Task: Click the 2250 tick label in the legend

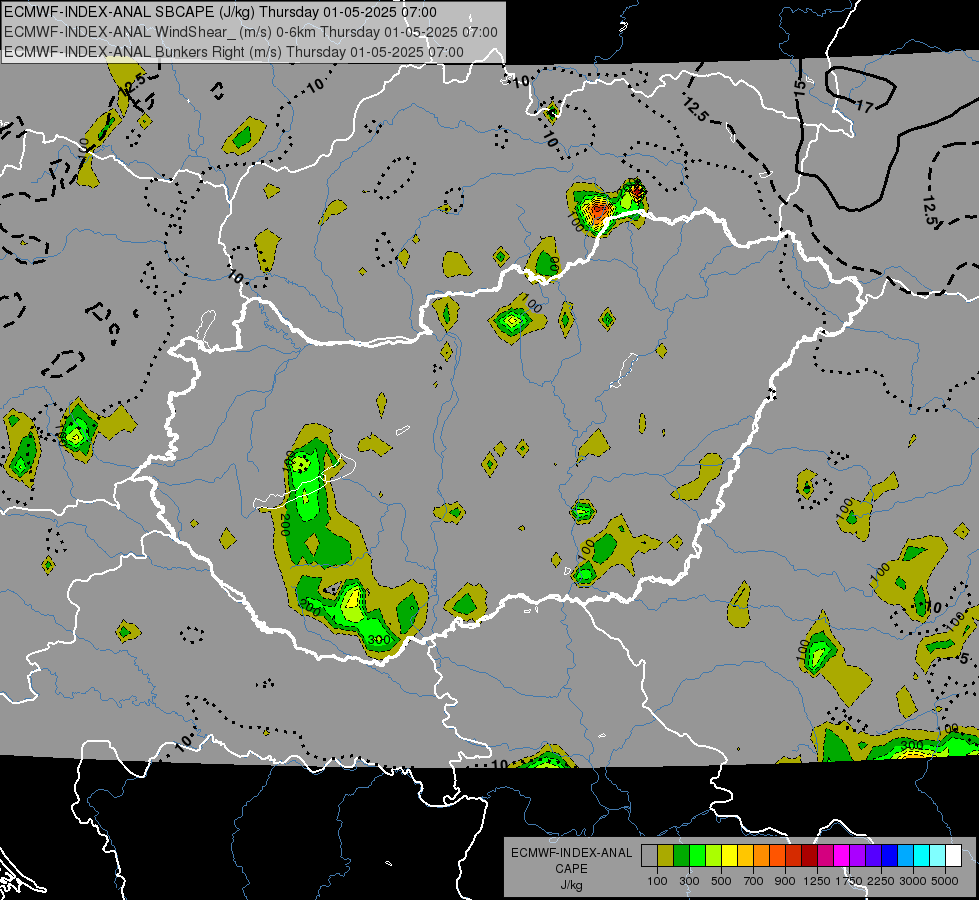Action: [882, 881]
